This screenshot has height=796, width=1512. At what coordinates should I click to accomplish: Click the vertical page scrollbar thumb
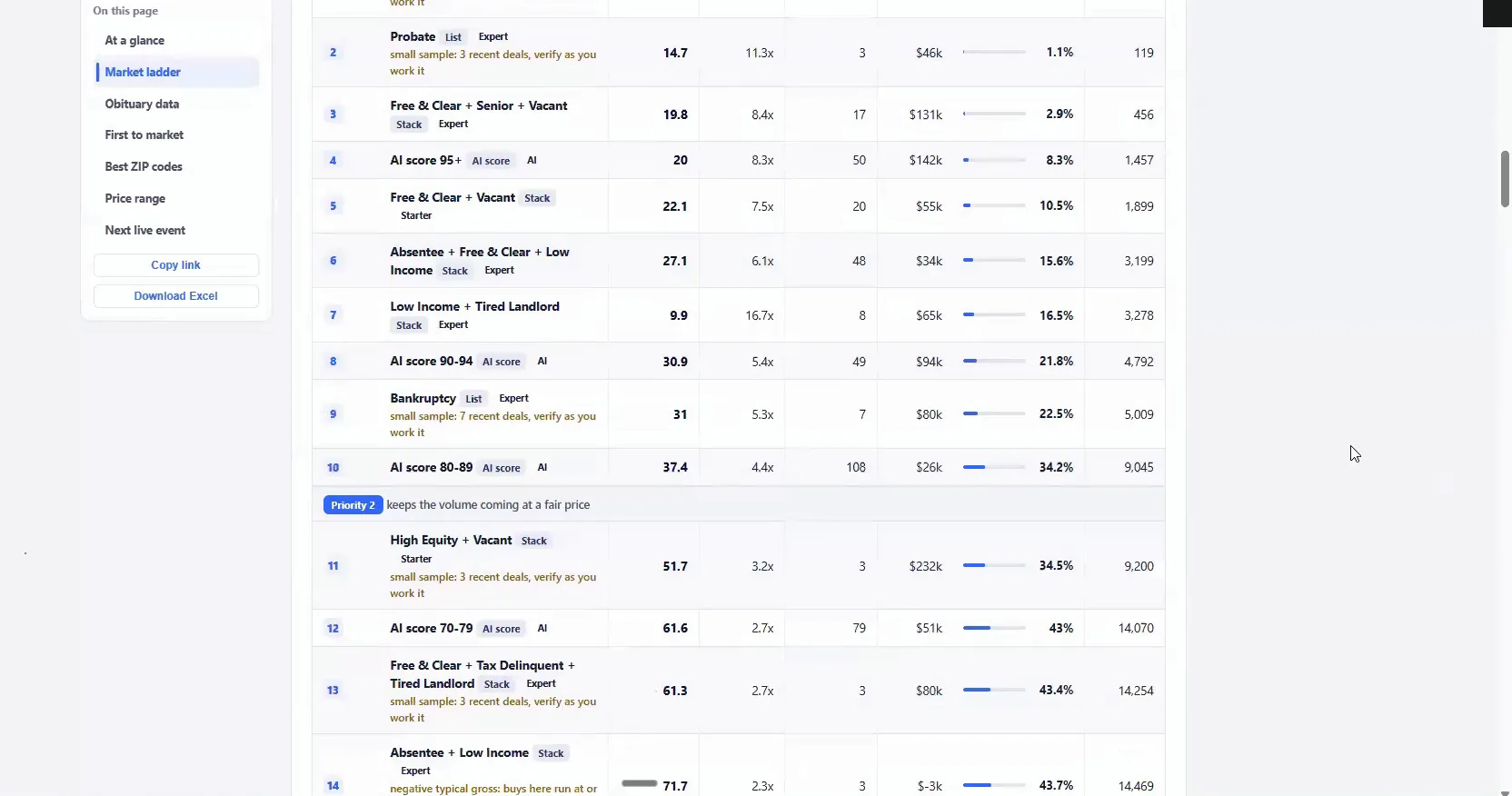tap(1505, 179)
